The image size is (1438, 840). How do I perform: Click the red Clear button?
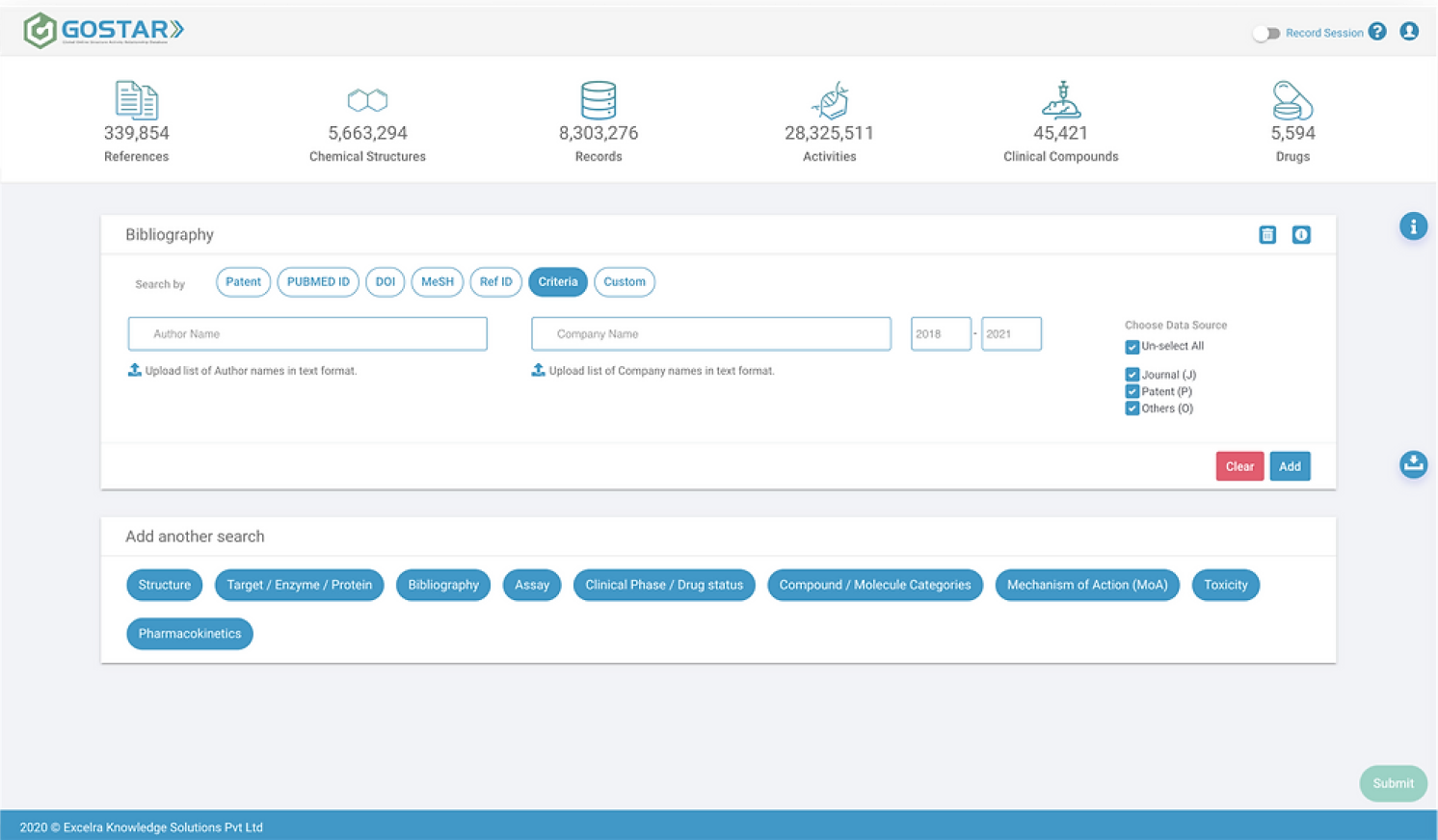point(1239,466)
